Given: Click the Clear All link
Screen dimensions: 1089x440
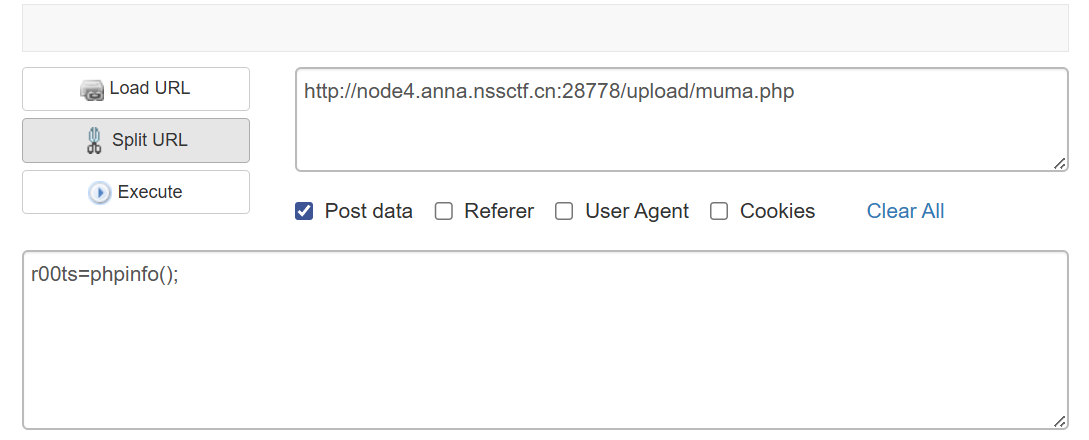Looking at the screenshot, I should point(905,211).
